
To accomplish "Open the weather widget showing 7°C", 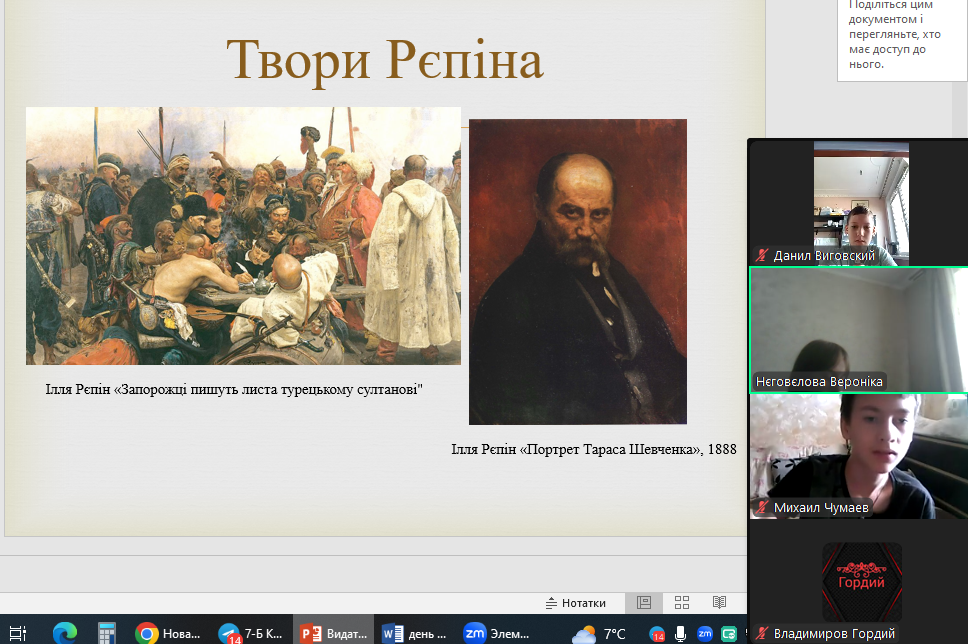I will tap(599, 634).
